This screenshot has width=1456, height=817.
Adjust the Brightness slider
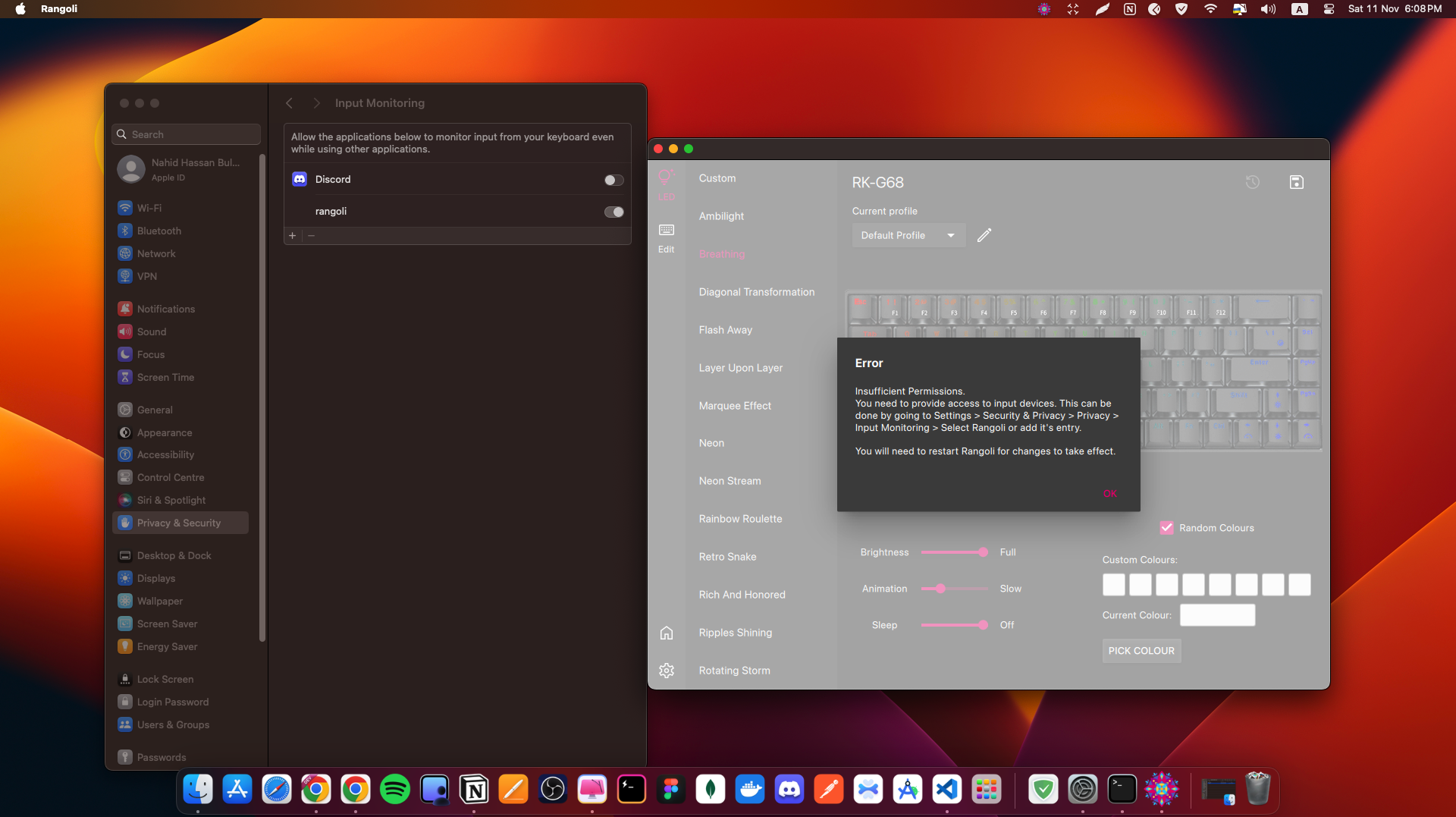tap(983, 552)
